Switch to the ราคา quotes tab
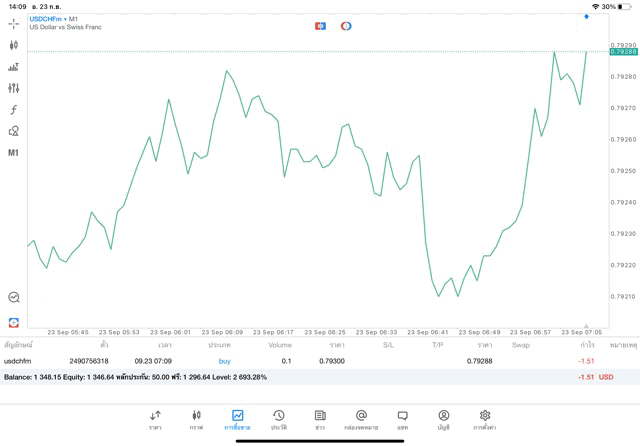 (155, 419)
